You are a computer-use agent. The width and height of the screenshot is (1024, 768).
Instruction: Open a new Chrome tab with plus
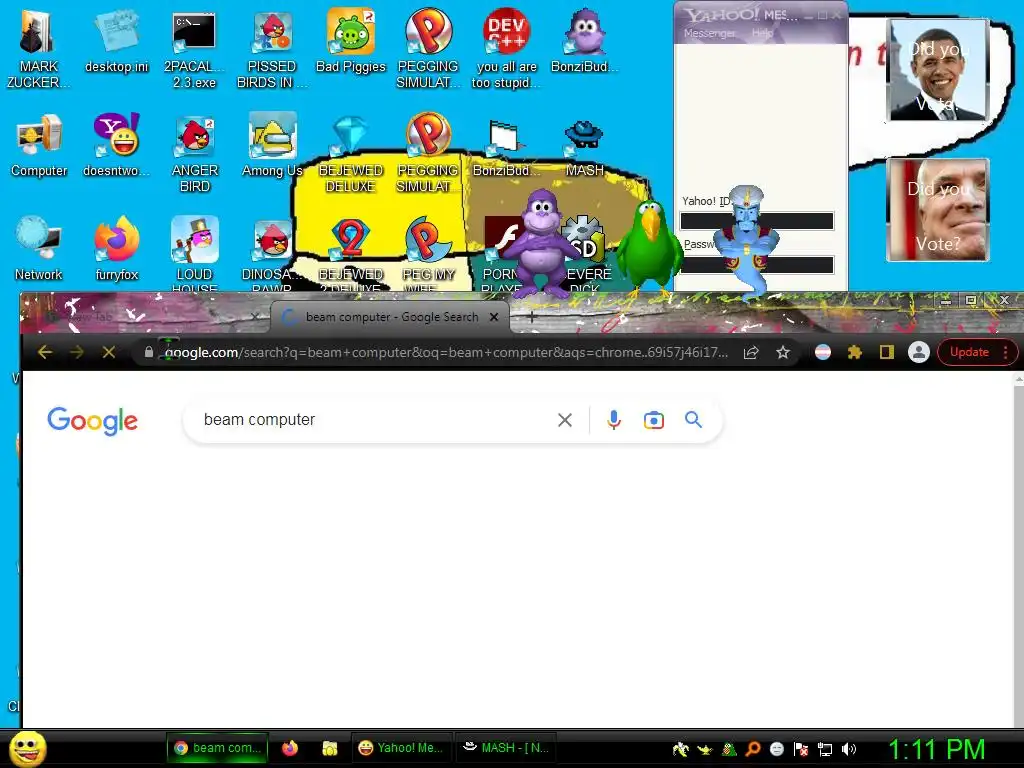point(532,317)
